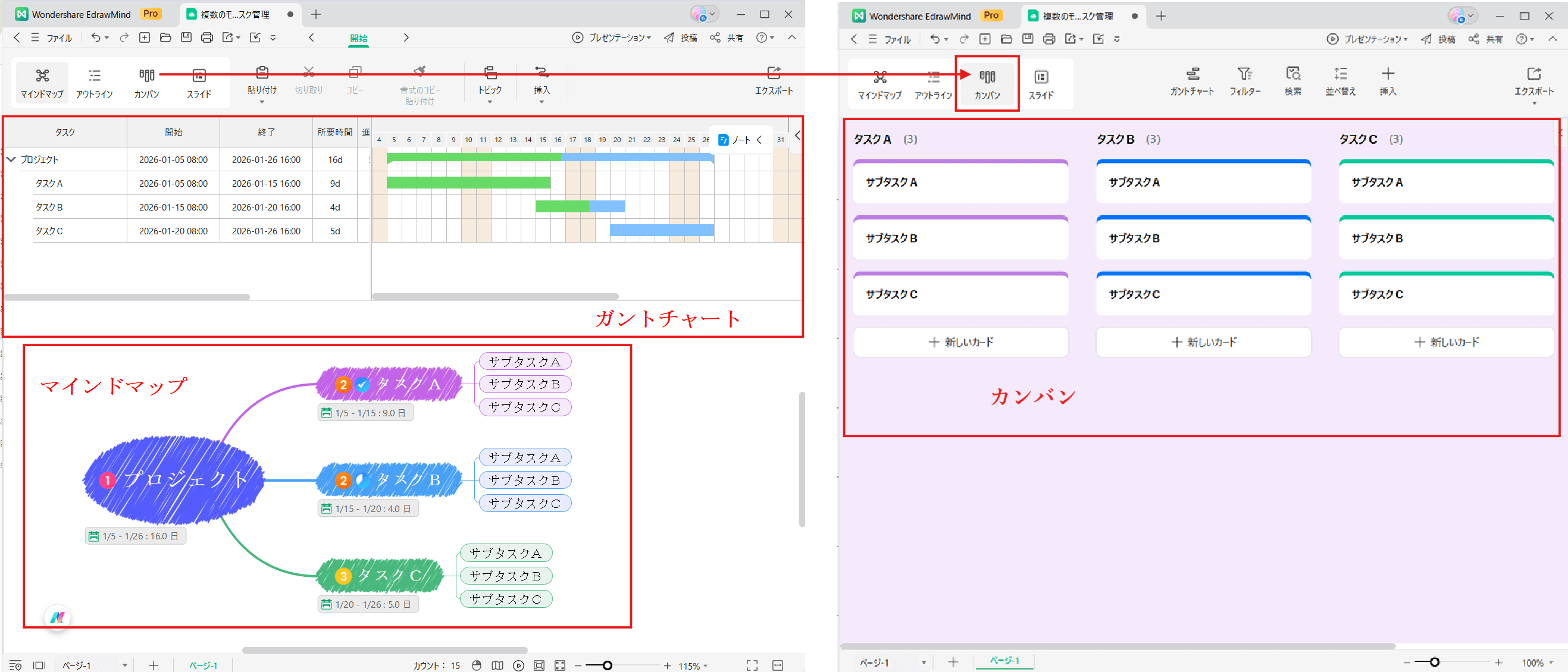Start presentation playback from the status bar
This screenshot has height=672, width=1568.
(x=519, y=665)
